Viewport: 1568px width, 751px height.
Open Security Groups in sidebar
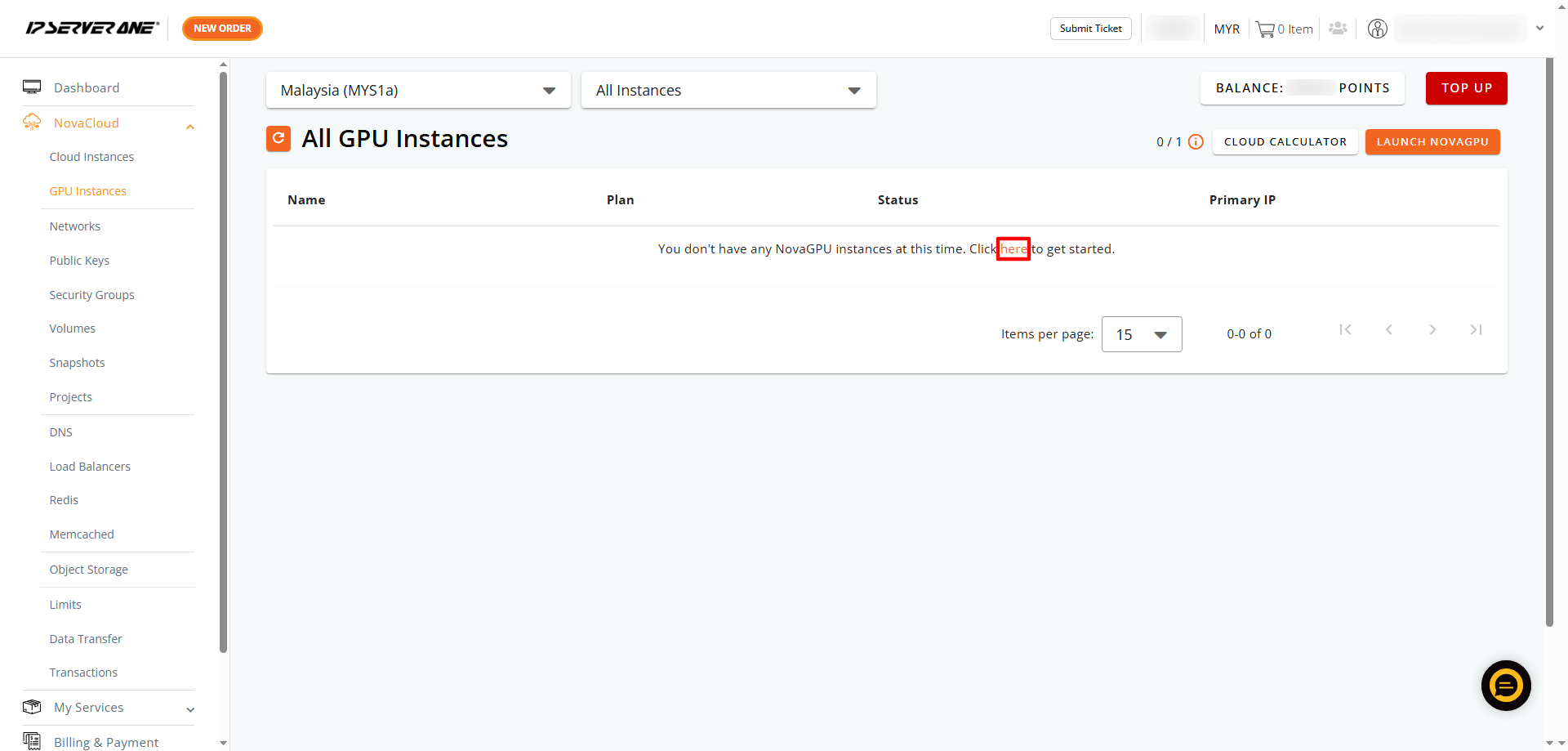[91, 295]
